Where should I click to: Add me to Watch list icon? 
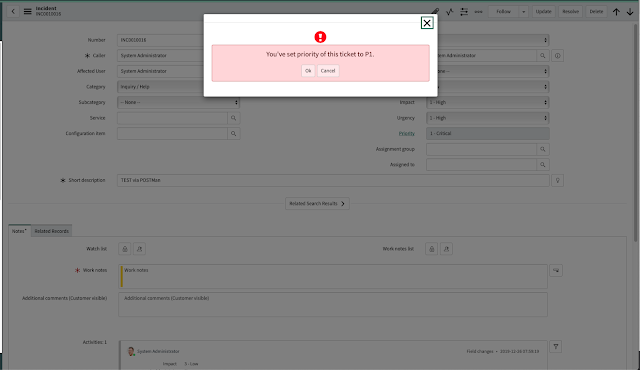point(139,249)
